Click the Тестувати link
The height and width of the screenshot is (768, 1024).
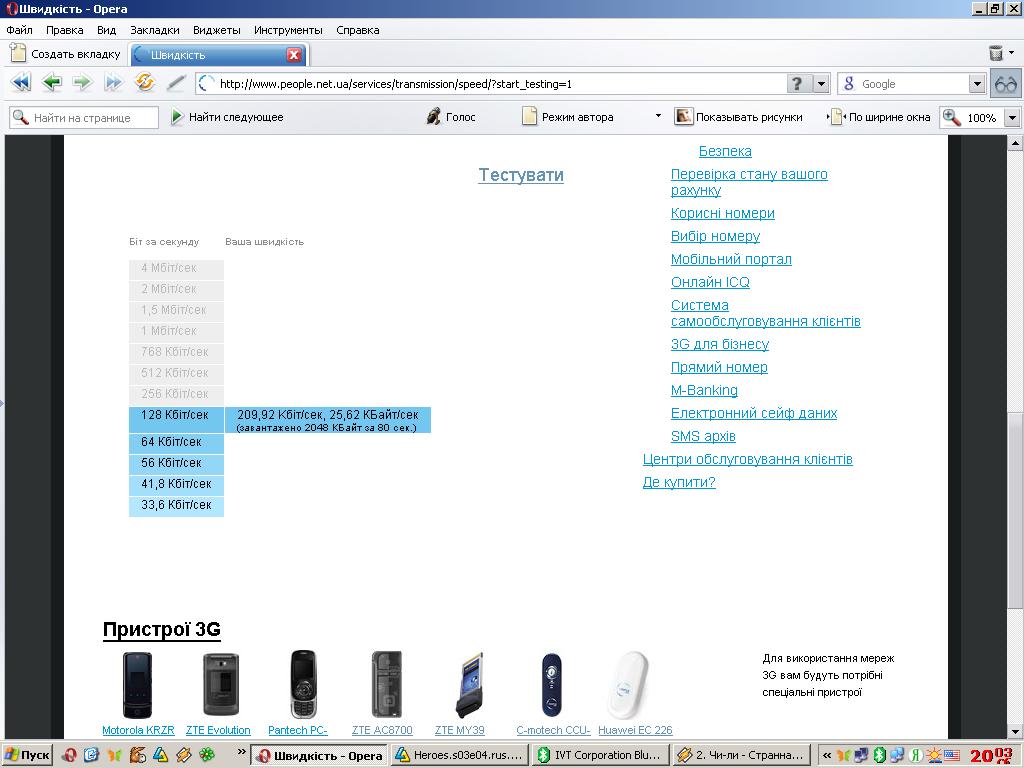point(521,175)
